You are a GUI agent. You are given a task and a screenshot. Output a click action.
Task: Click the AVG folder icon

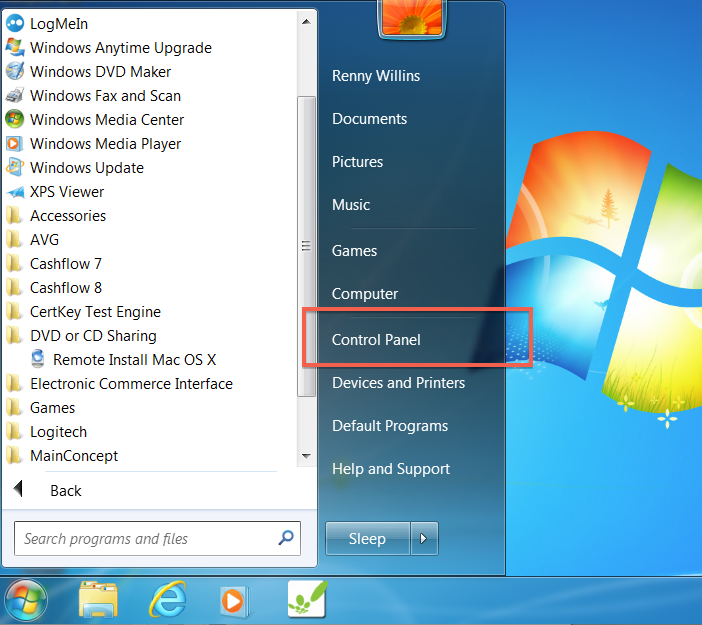pos(14,240)
